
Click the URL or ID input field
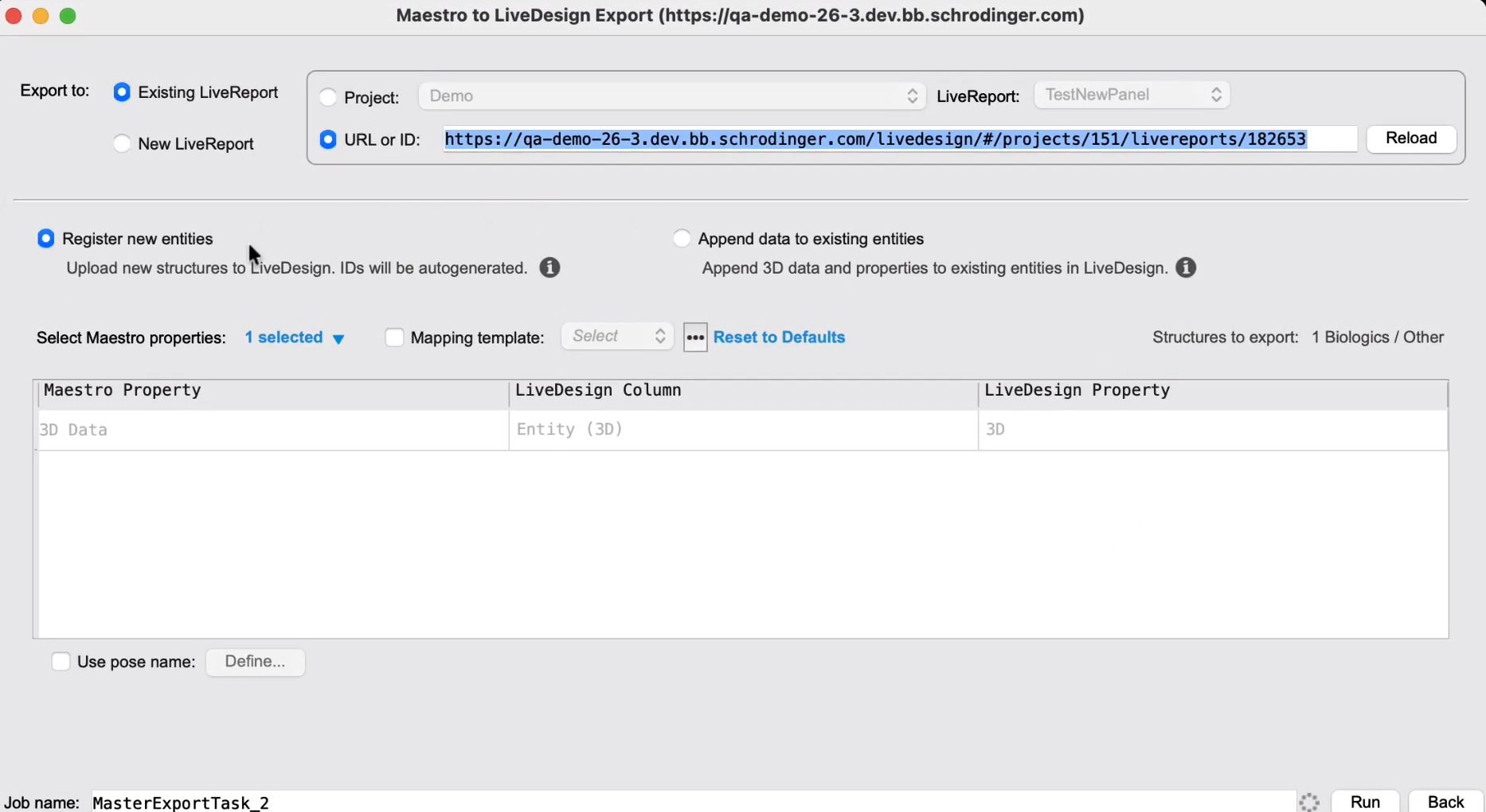coord(900,139)
